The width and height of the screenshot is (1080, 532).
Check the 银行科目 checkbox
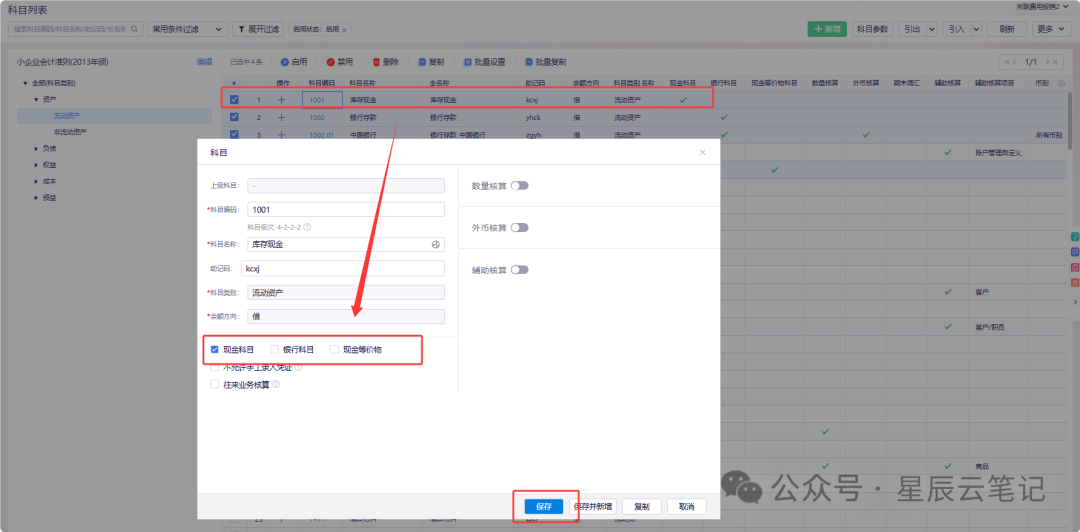click(x=274, y=350)
